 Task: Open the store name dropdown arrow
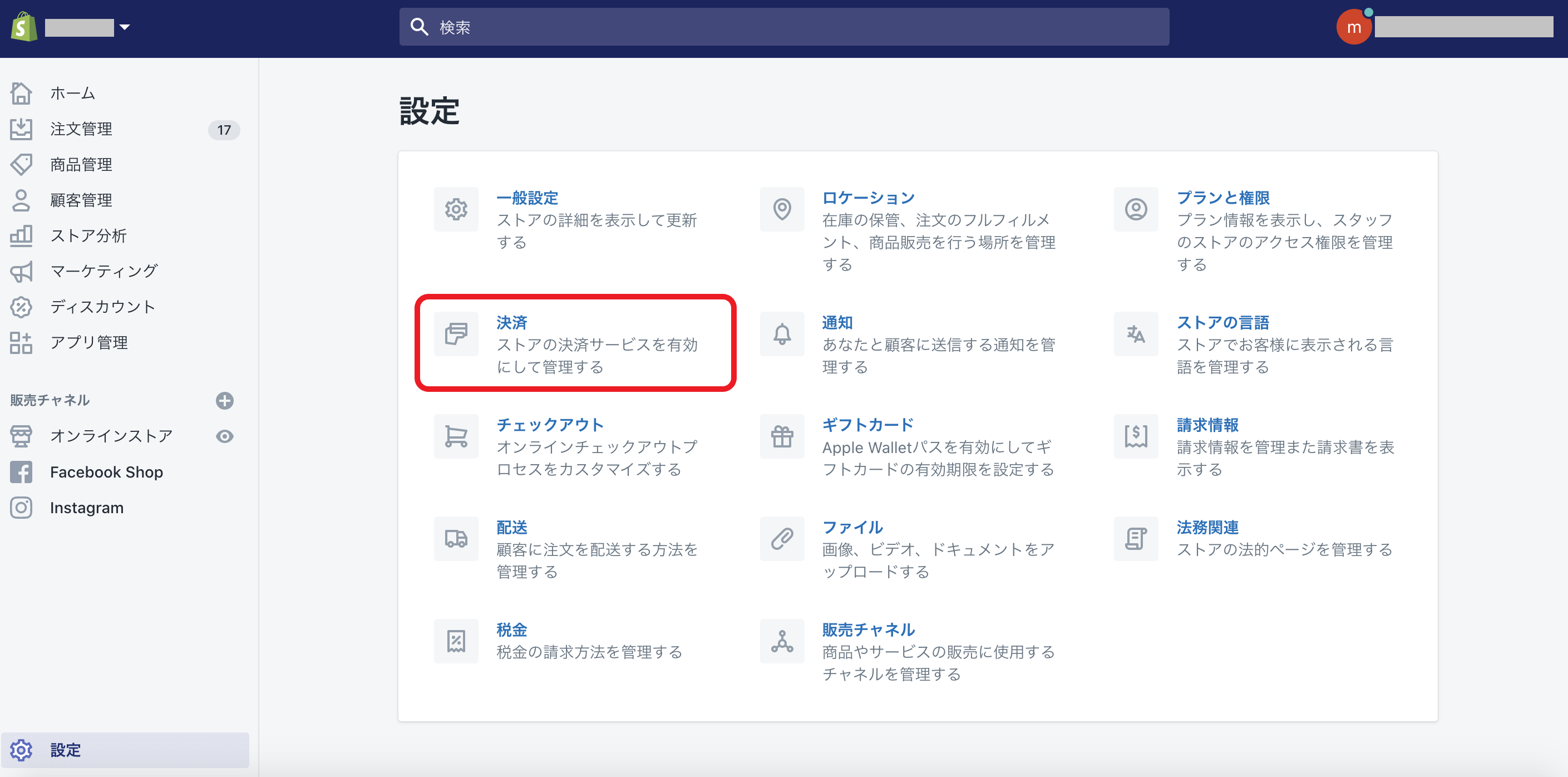point(125,27)
